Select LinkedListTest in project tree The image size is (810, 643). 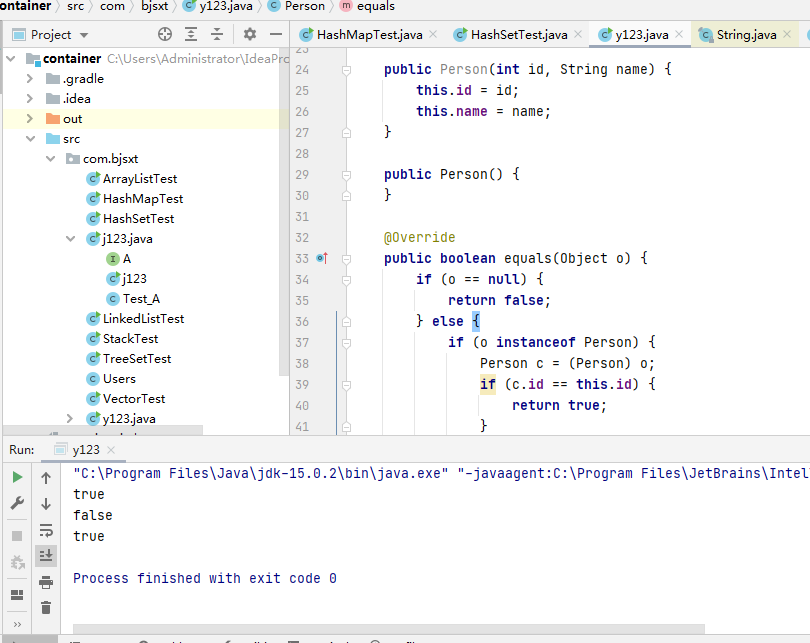135,319
